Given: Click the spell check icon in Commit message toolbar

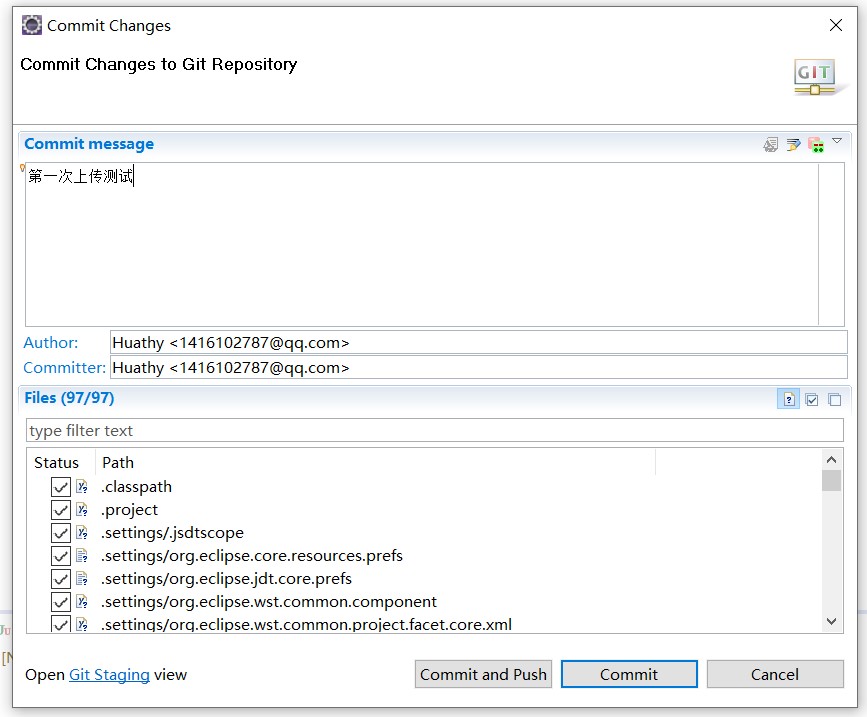Looking at the screenshot, I should [x=770, y=145].
